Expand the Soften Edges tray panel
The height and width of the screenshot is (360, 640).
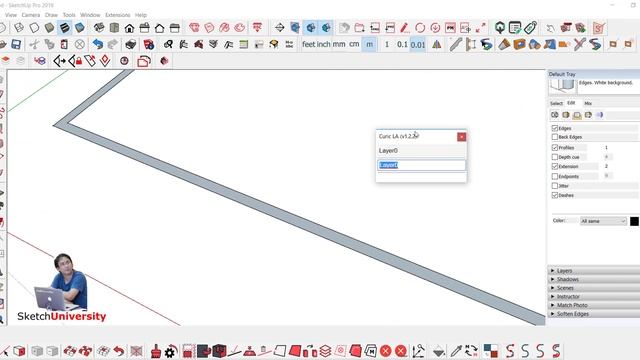pos(594,314)
